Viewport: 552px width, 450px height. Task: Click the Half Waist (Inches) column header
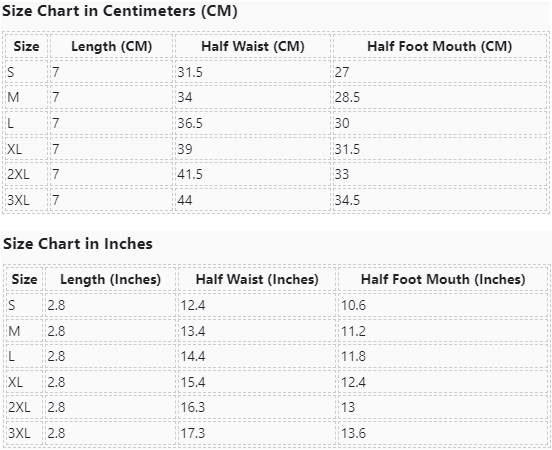tap(257, 279)
